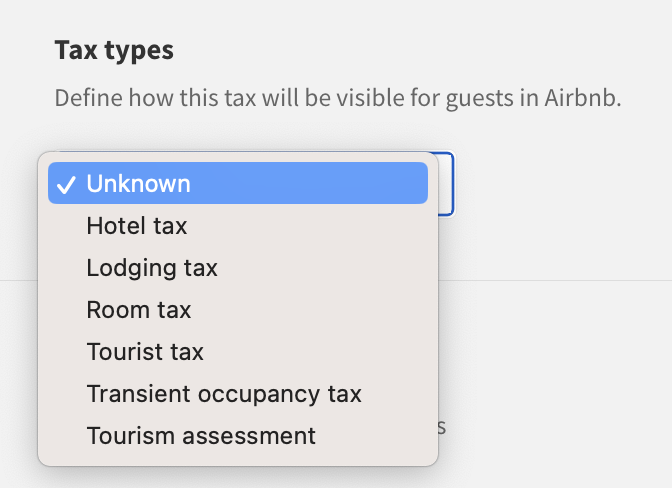Click the Airbnb guest visibility description text
The width and height of the screenshot is (672, 488).
point(338,100)
